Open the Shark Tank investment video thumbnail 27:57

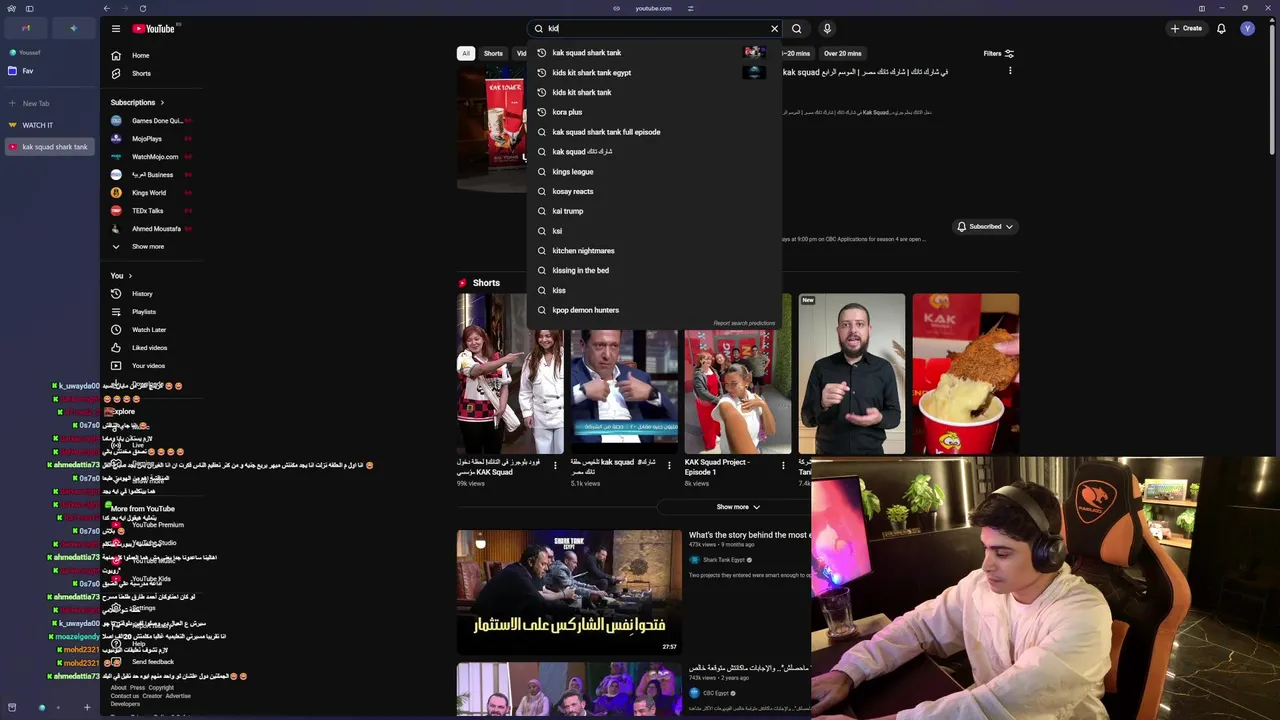(569, 592)
